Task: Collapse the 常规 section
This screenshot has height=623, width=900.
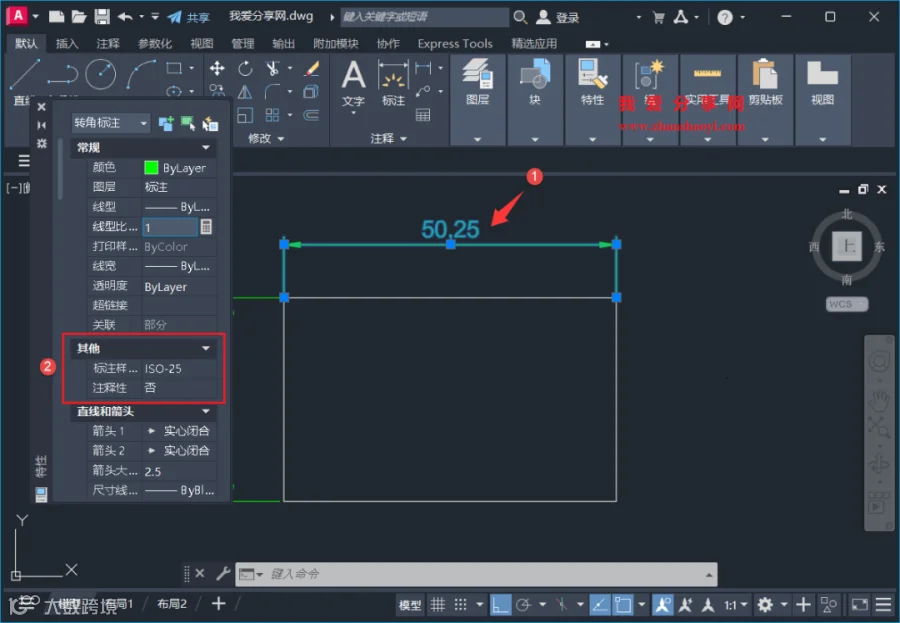Action: [x=205, y=148]
